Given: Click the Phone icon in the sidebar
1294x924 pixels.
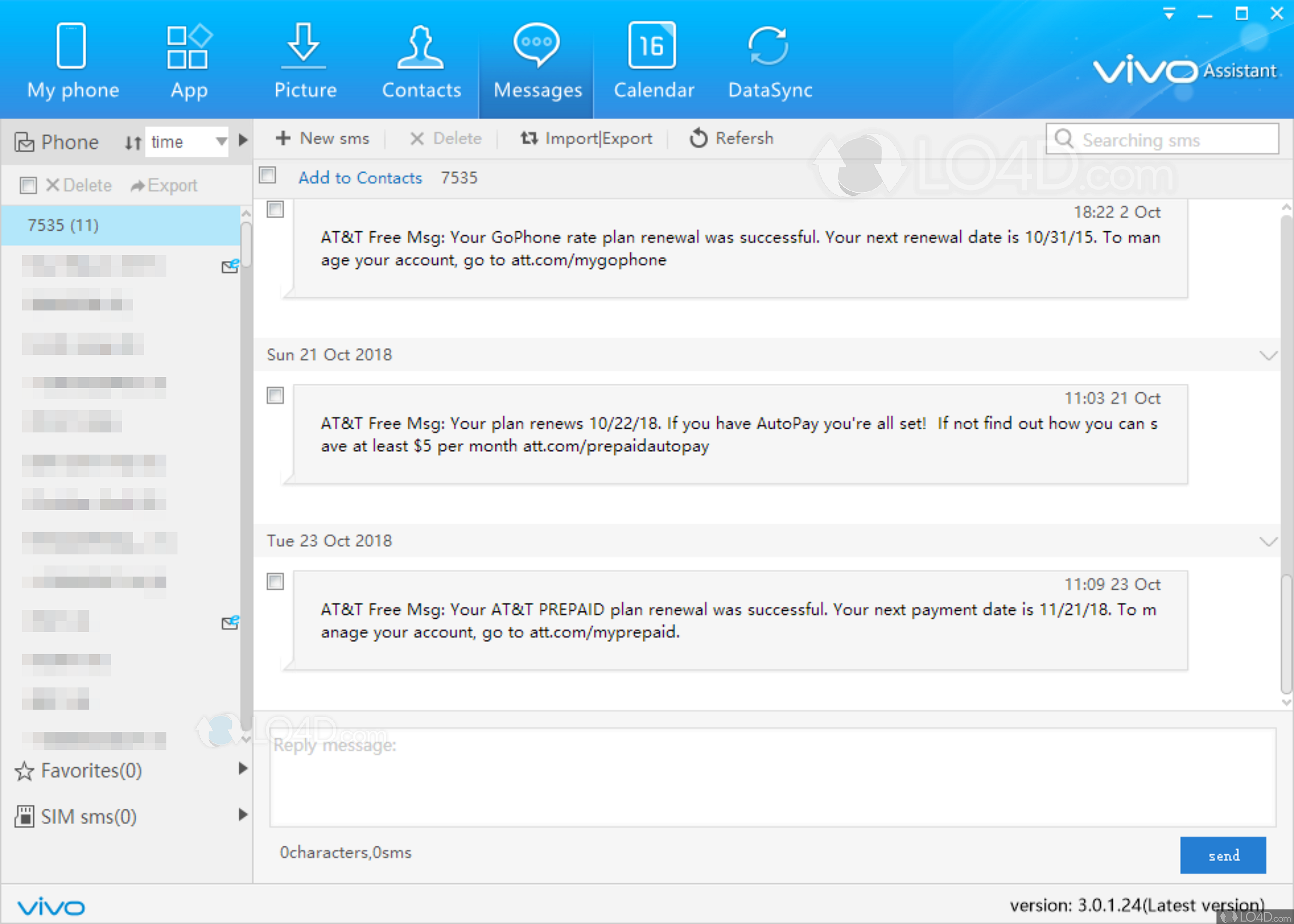Looking at the screenshot, I should pyautogui.click(x=25, y=142).
